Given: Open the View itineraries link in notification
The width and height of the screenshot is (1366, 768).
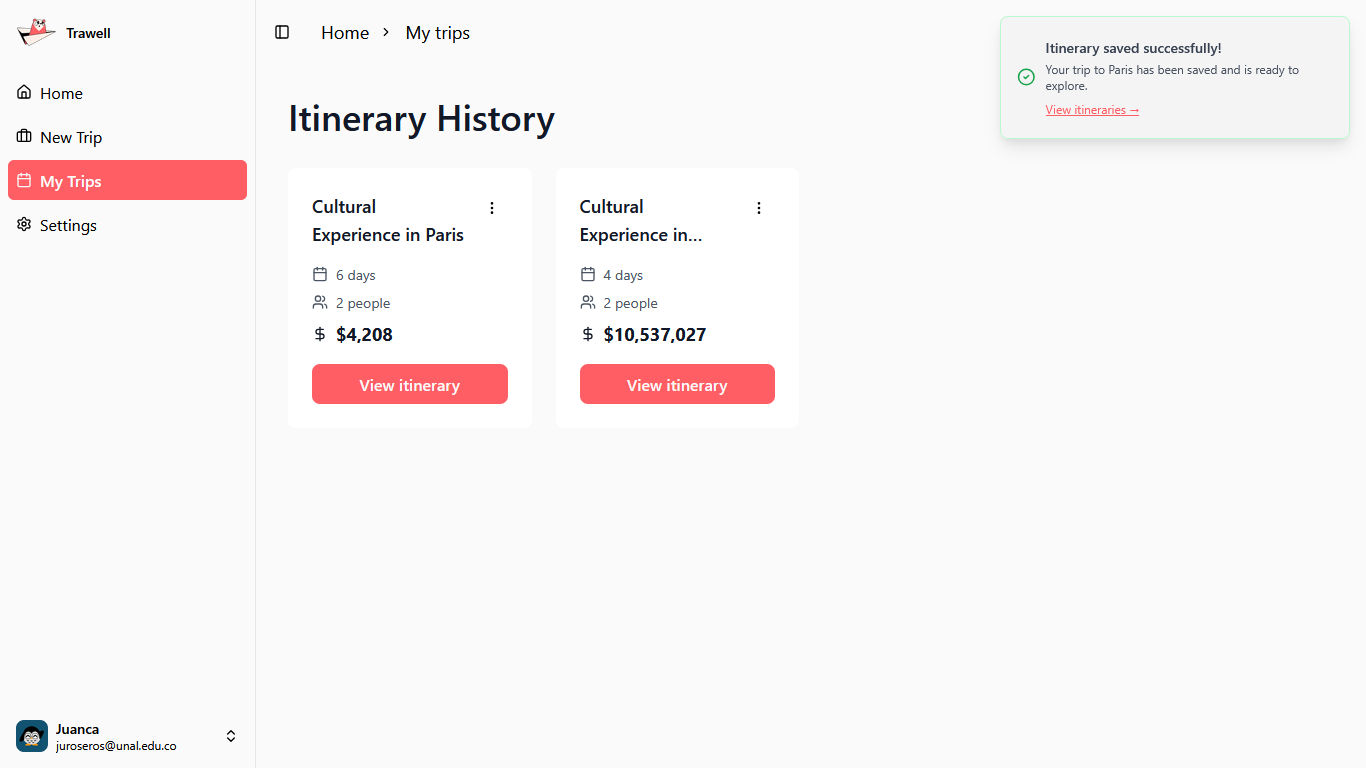Looking at the screenshot, I should (x=1092, y=110).
